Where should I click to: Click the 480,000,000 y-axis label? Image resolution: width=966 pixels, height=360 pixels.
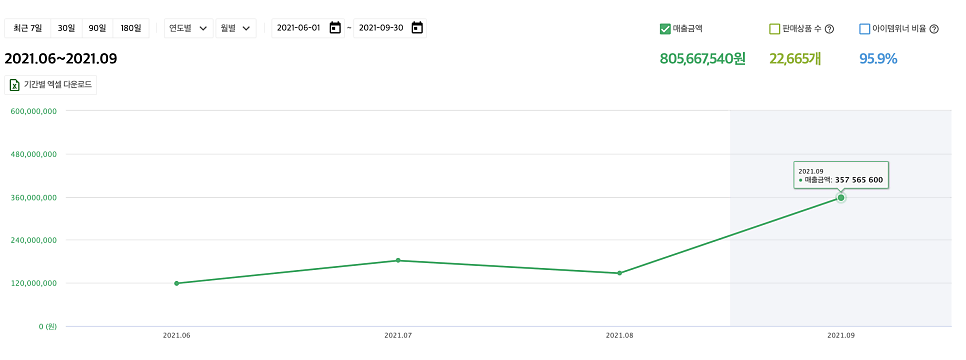34,155
